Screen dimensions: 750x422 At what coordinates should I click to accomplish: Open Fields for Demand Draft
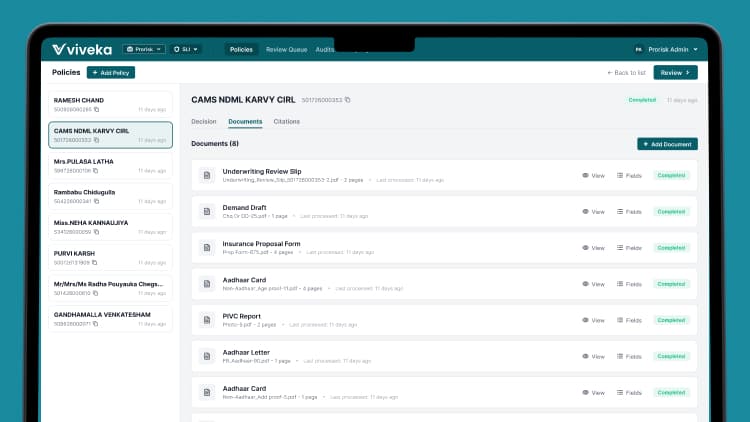pos(629,211)
